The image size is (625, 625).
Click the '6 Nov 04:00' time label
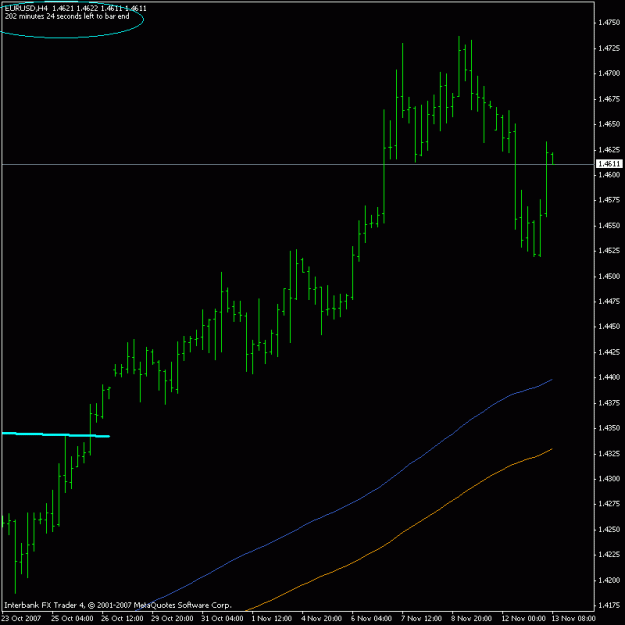click(x=372, y=618)
